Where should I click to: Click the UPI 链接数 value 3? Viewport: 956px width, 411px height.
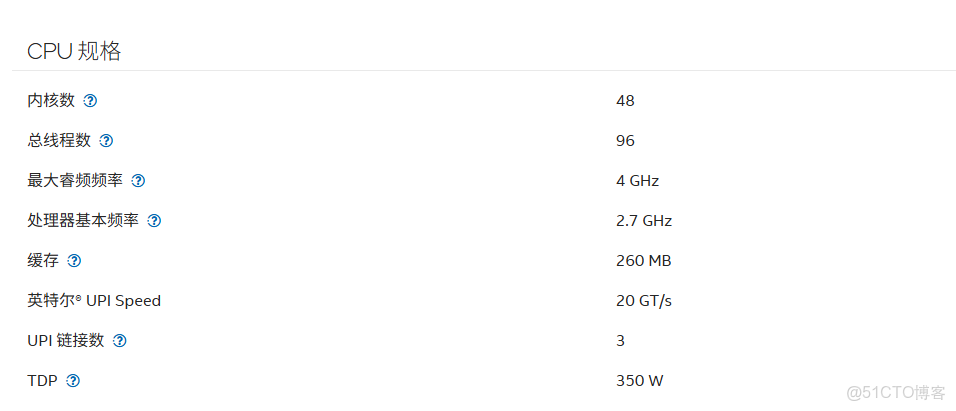tap(620, 341)
